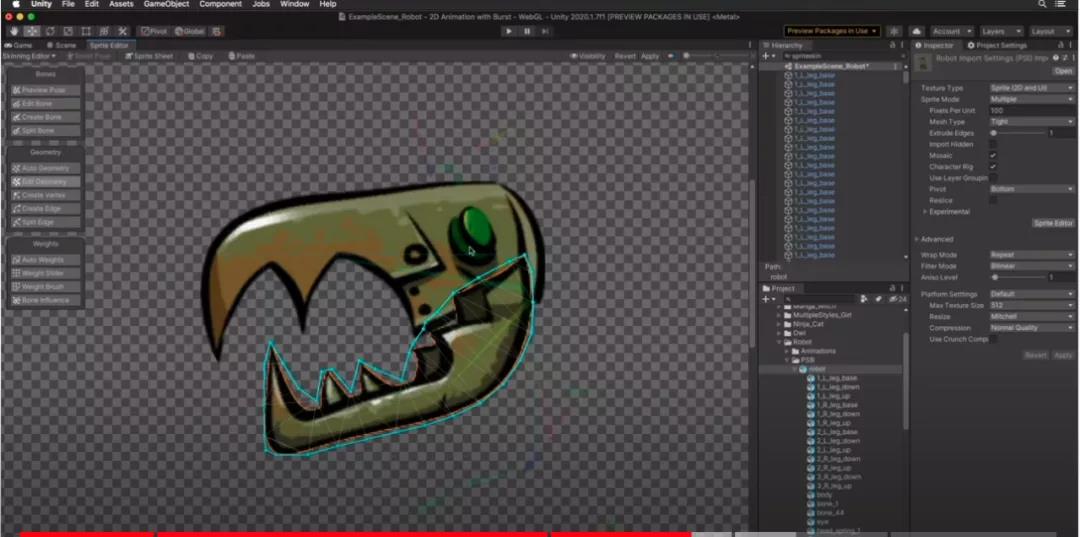
Task: Open the inspector Pivot Bottom dropdown
Action: (x=1031, y=189)
